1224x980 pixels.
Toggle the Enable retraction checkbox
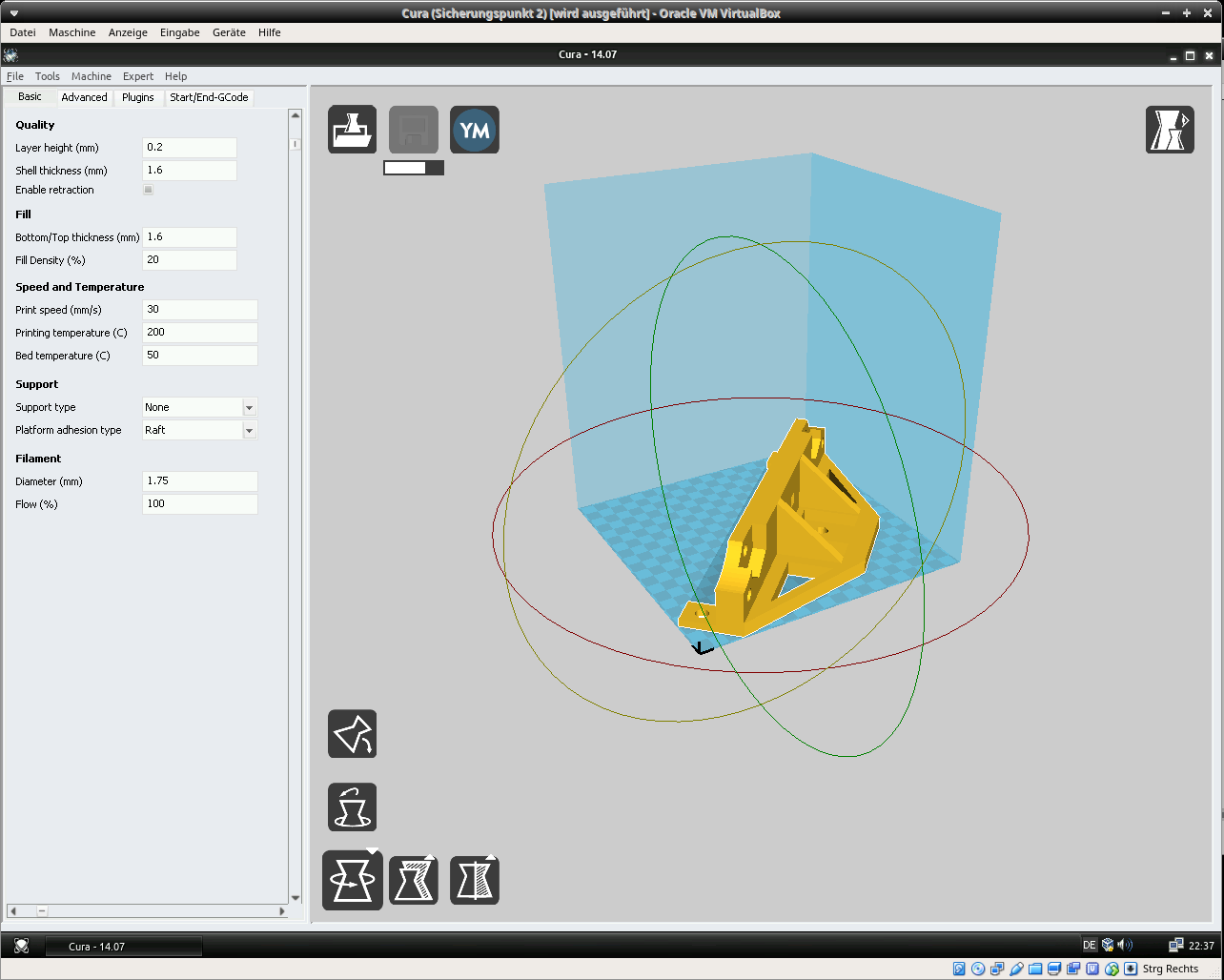(x=148, y=190)
